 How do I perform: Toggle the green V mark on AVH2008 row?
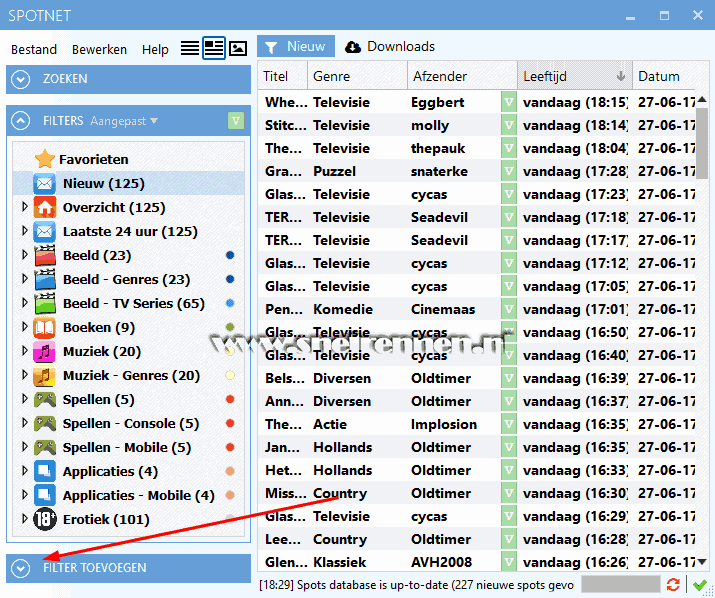(508, 561)
